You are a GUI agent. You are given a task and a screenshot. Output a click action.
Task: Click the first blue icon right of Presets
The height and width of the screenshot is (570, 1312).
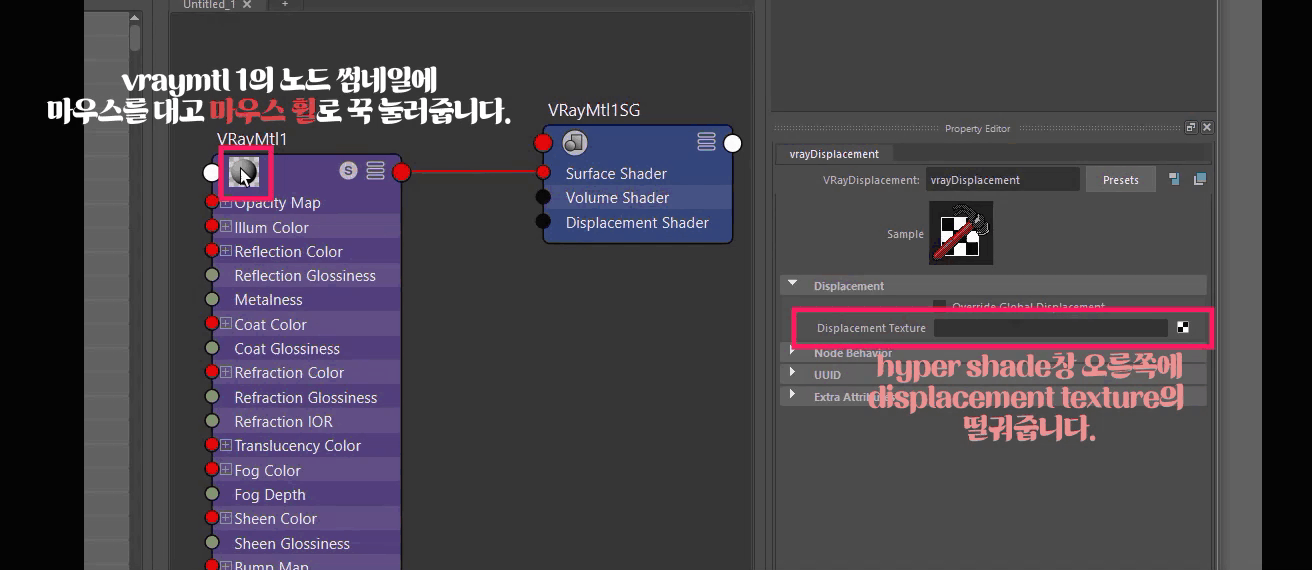click(x=1175, y=179)
